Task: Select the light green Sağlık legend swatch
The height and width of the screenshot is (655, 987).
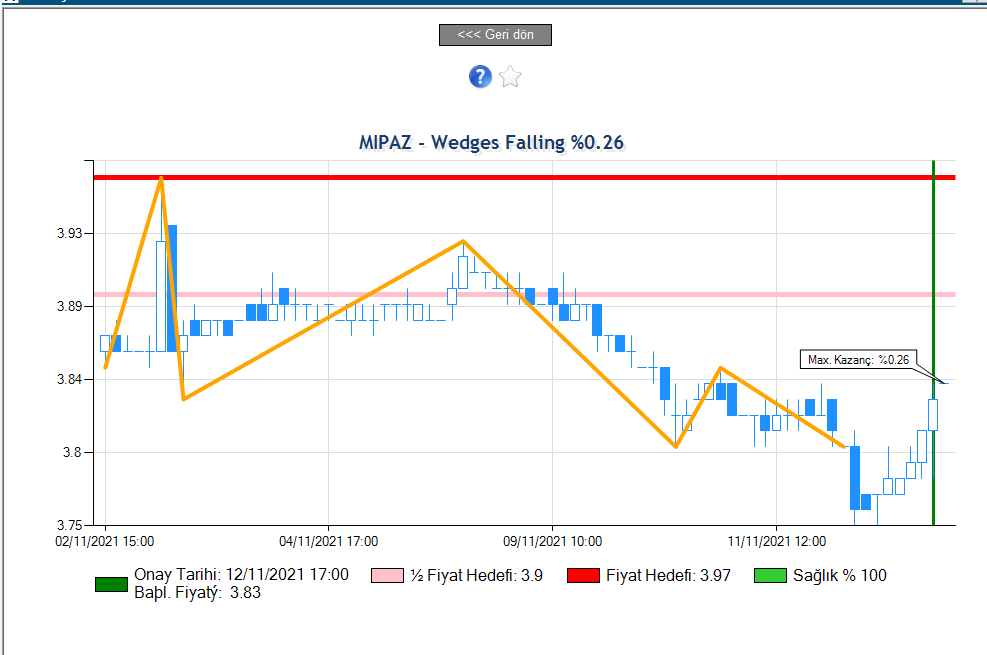Action: (770, 575)
